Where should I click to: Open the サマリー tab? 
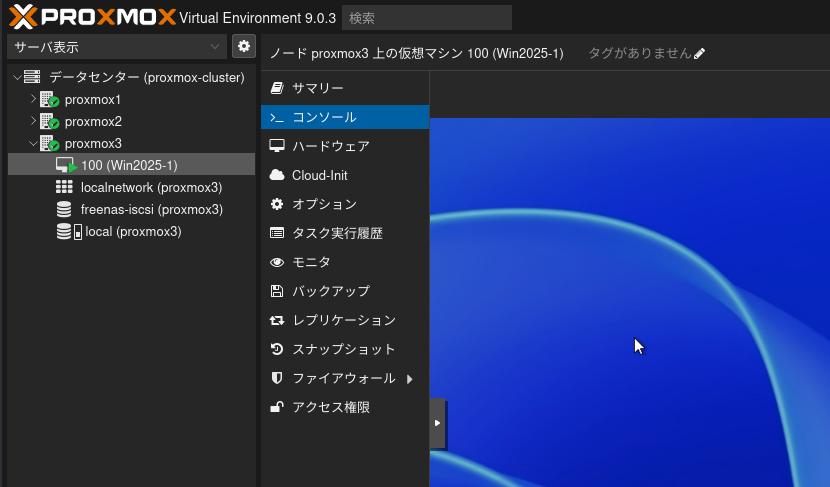coord(345,88)
